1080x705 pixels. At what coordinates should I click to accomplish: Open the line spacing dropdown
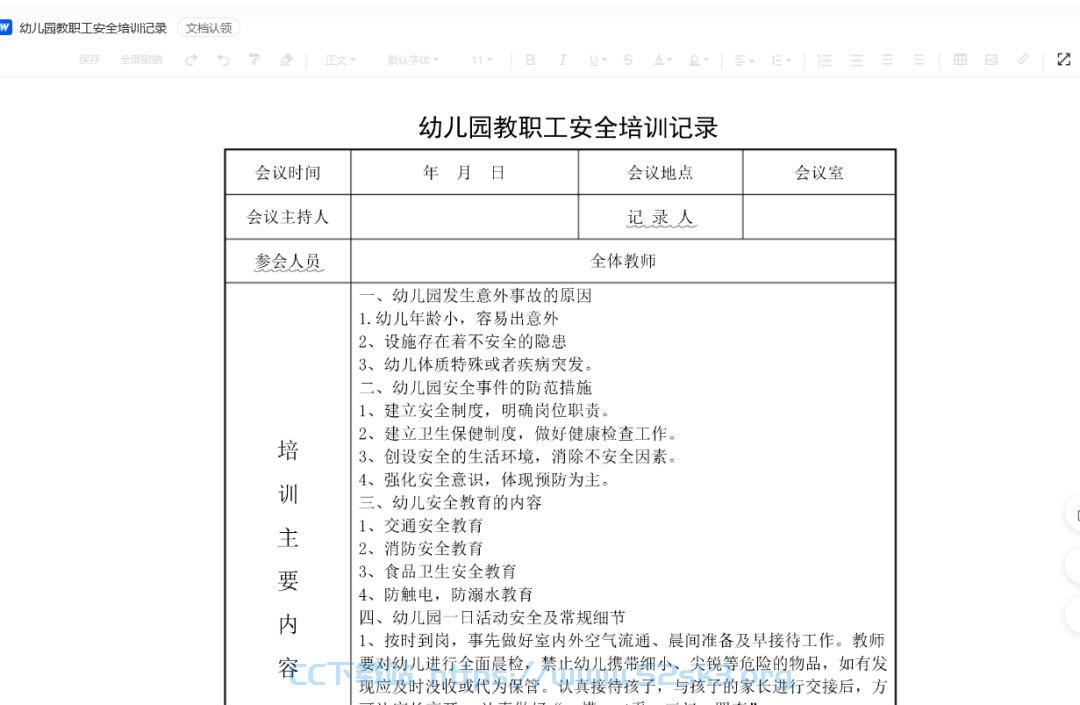[781, 60]
